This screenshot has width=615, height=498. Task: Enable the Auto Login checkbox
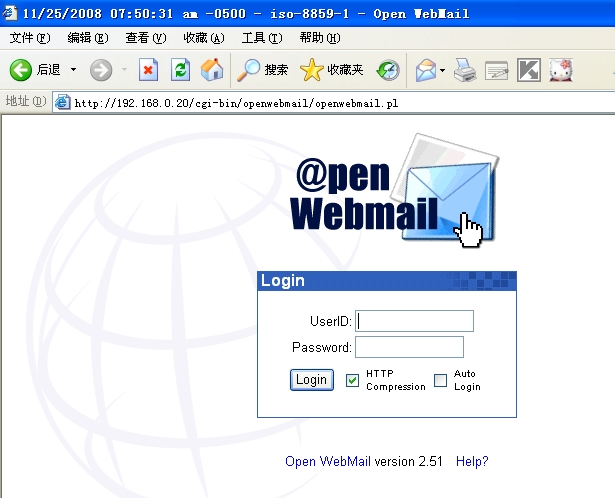(440, 380)
